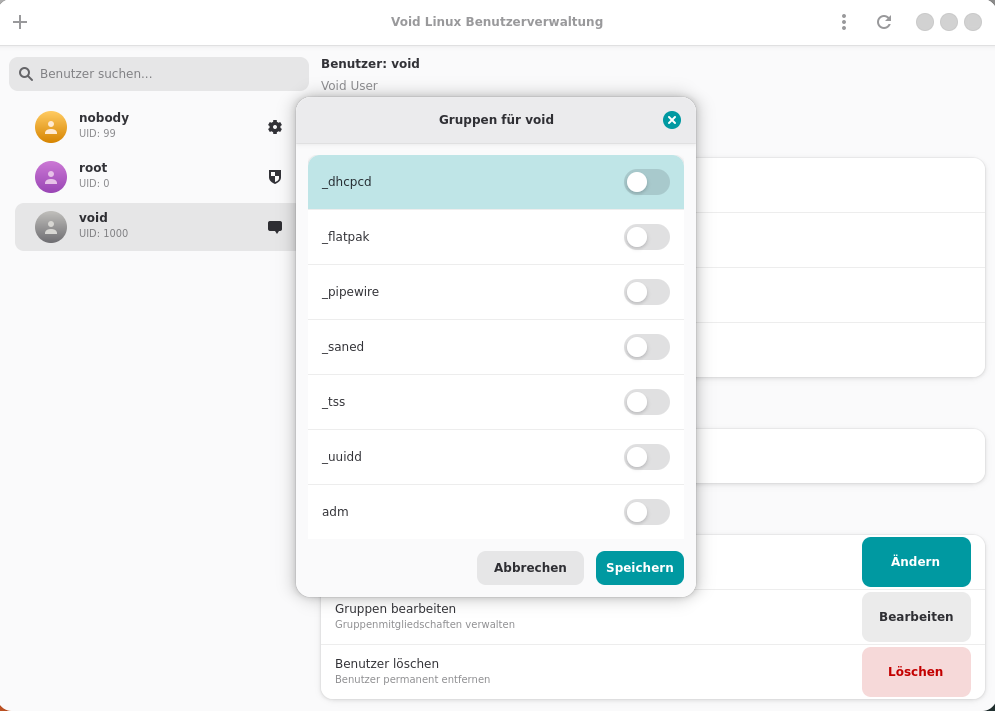995x711 pixels.
Task: Click Abbrechen to cancel changes
Action: (x=530, y=568)
